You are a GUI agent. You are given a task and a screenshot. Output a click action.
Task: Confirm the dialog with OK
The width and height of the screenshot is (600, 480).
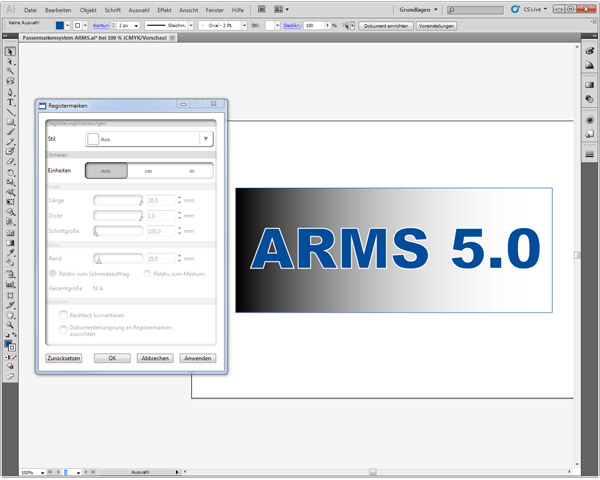click(112, 358)
